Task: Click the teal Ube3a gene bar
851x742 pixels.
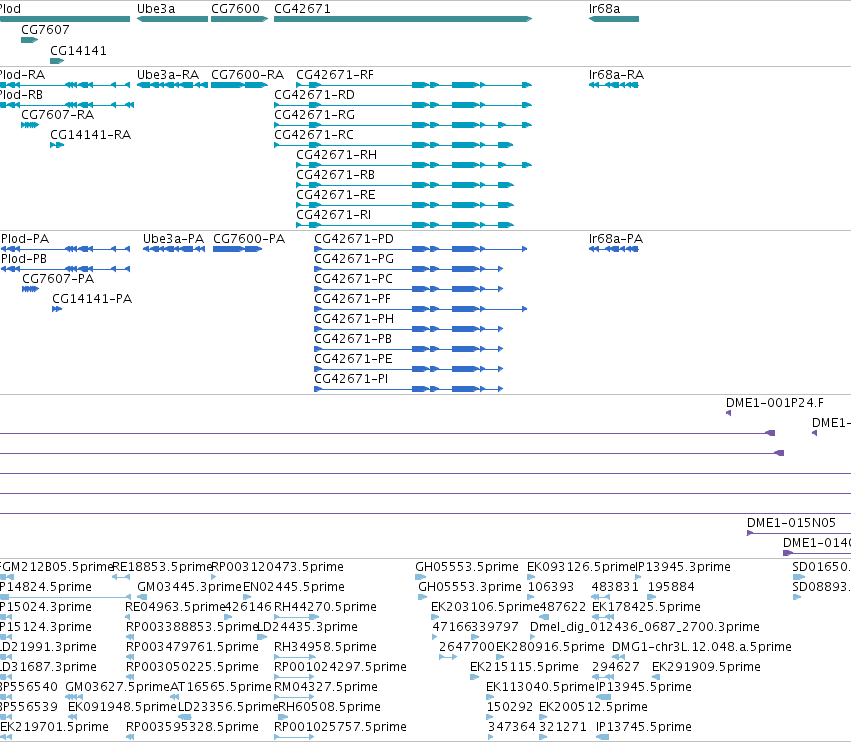Action: pos(172,19)
